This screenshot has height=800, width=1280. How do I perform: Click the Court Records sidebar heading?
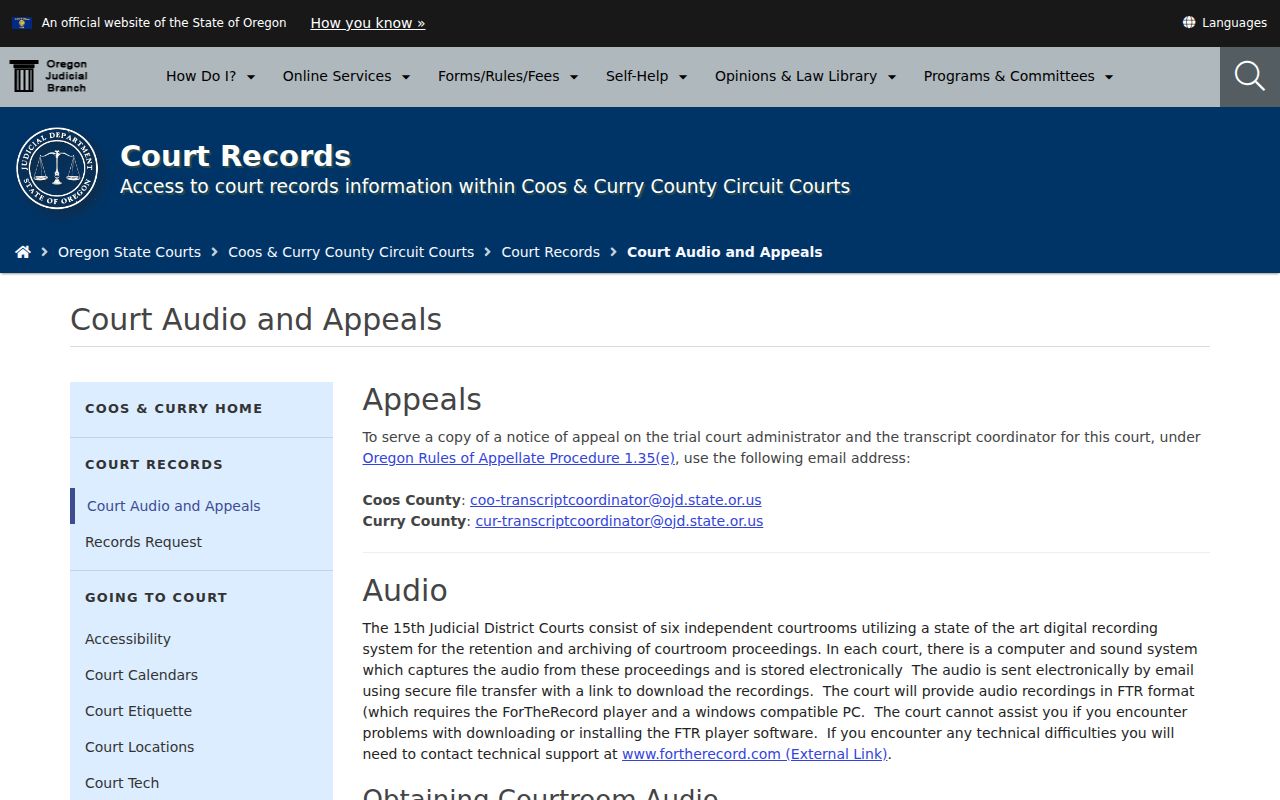click(154, 464)
